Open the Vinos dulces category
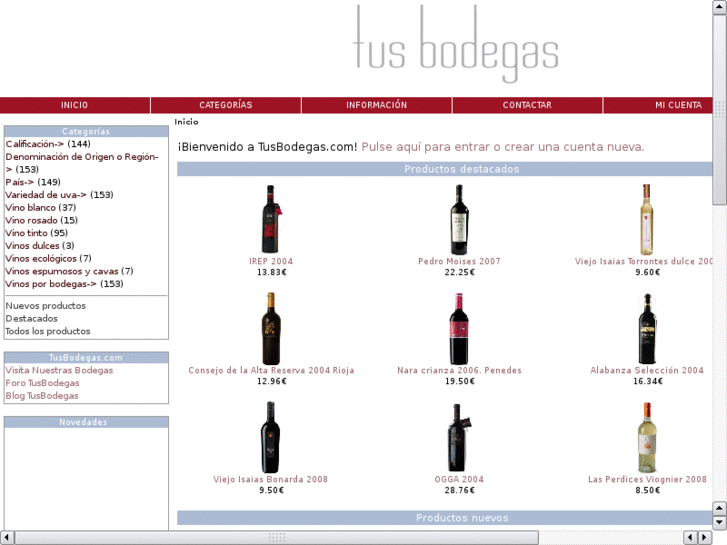727x545 pixels. click(32, 246)
